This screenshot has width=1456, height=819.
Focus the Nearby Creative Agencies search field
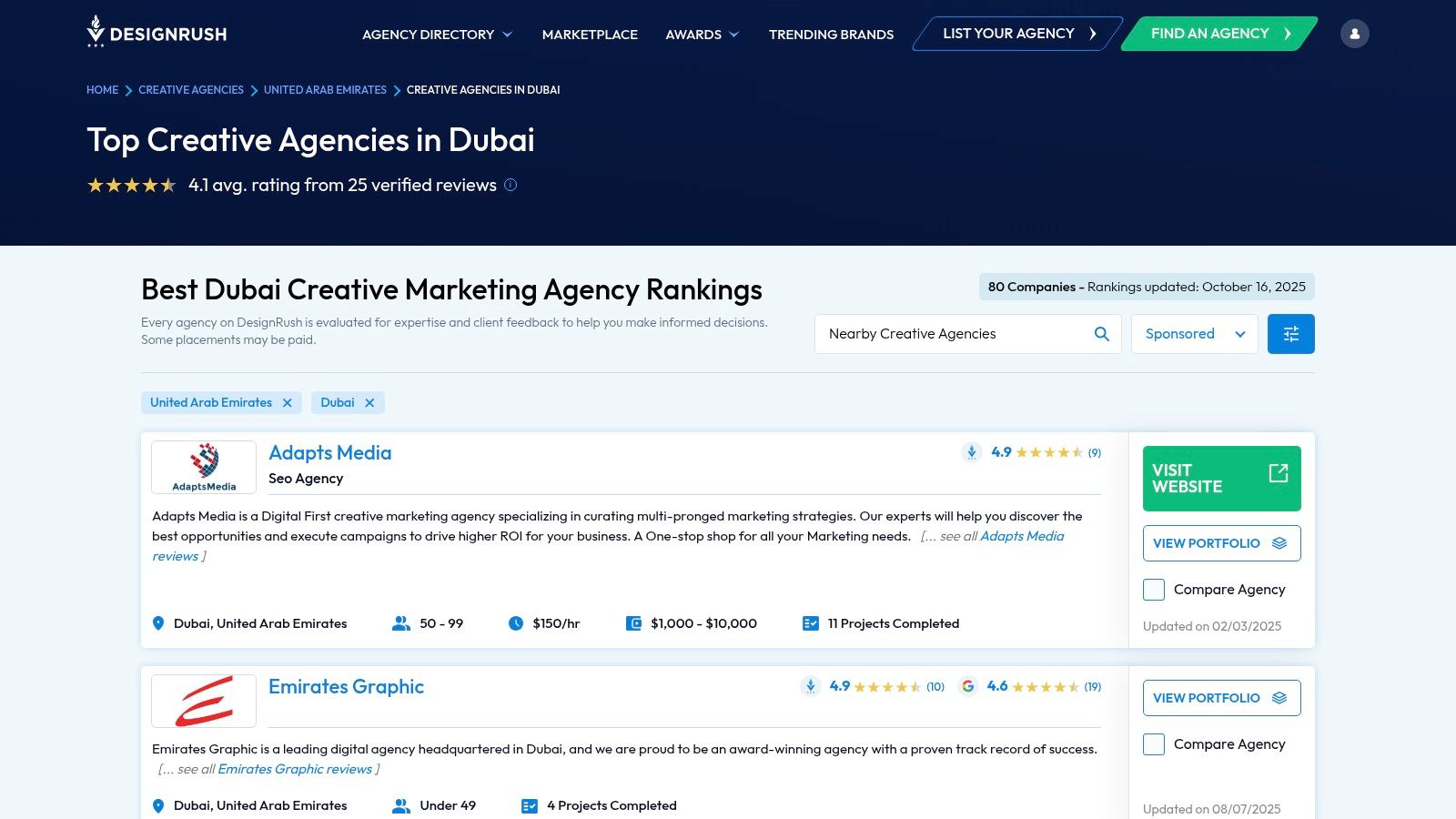pyautogui.click(x=967, y=334)
